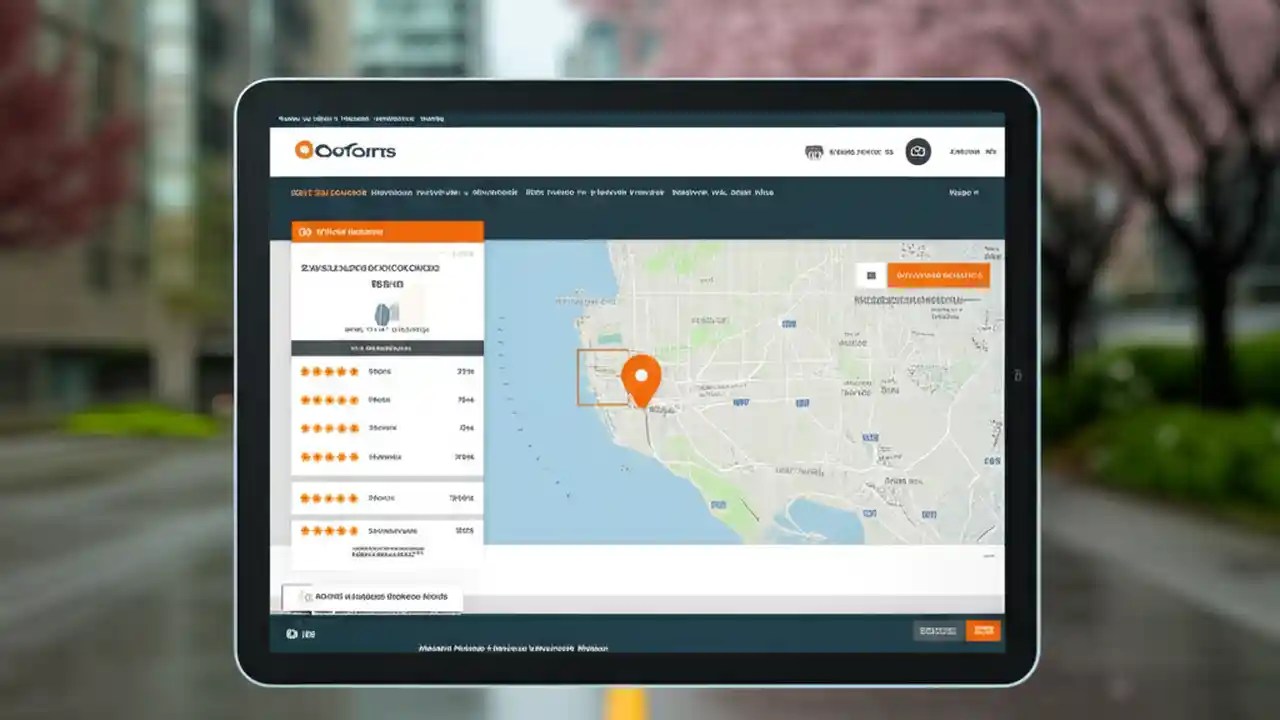Click the orange button at top of map

tap(938, 274)
